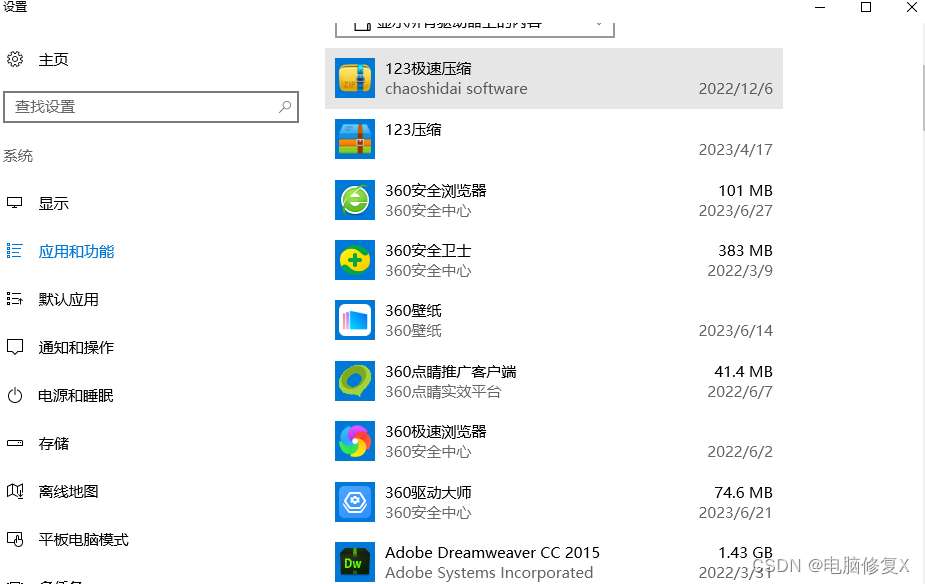Screen dimensions: 925x584
Task: Open 存储 settings page
Action: [x=54, y=444]
